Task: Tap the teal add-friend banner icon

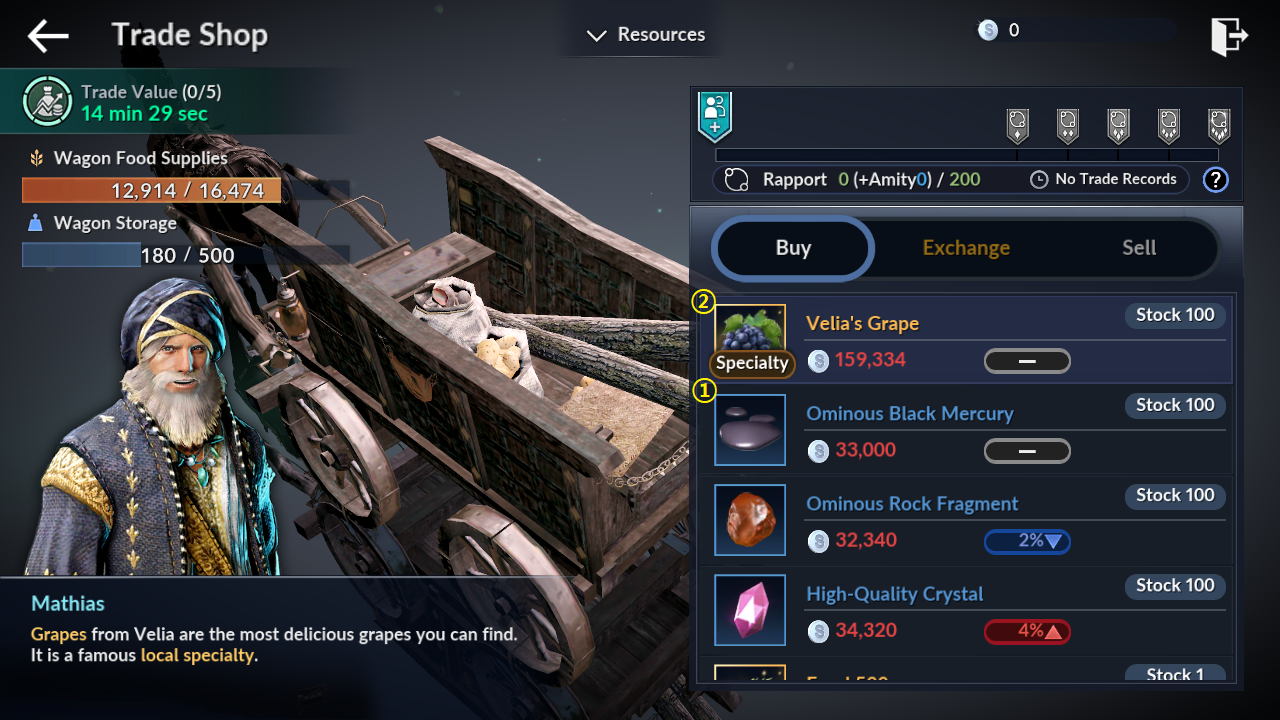Action: point(715,115)
